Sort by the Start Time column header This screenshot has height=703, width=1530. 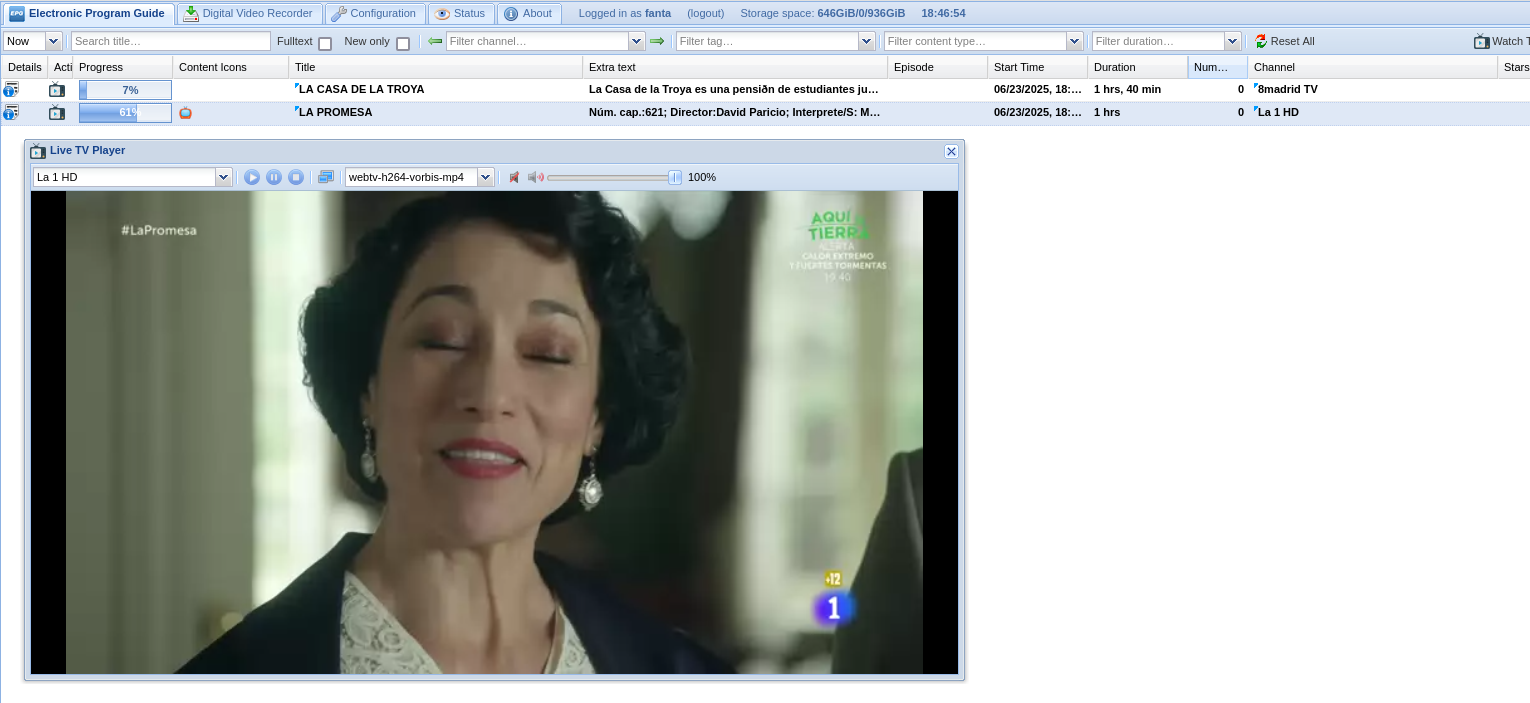(1037, 67)
